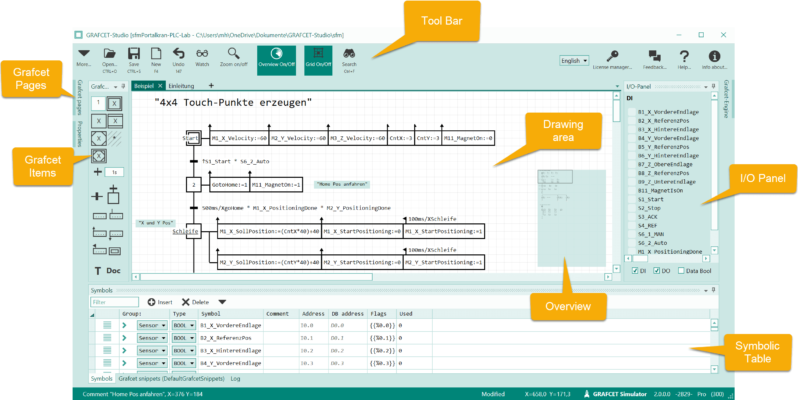Open the Grafcet pages side tab
The image size is (798, 400).
pyautogui.click(x=79, y=99)
